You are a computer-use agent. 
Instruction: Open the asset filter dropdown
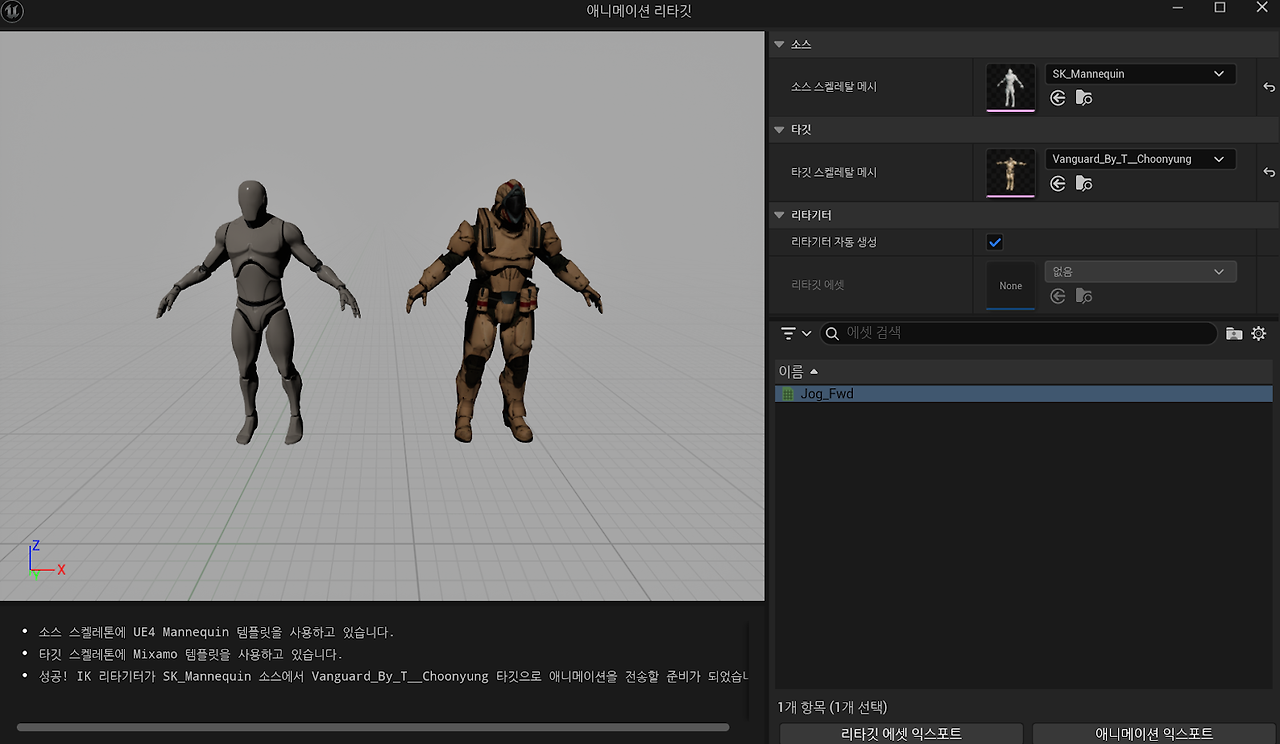point(796,333)
